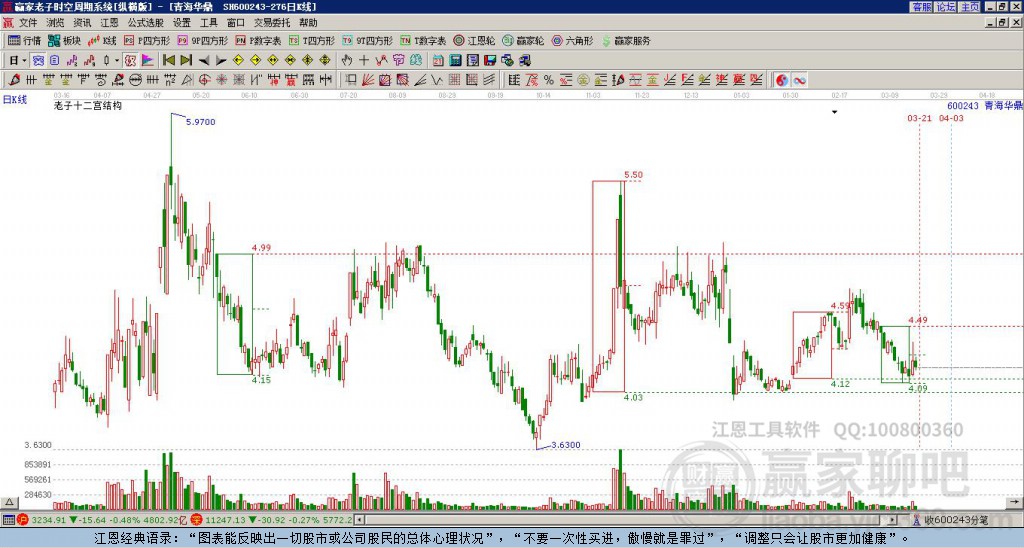Viewport: 1024px width, 548px height.
Task: Click the black left-pointing arrow icon
Action: coord(204,60)
